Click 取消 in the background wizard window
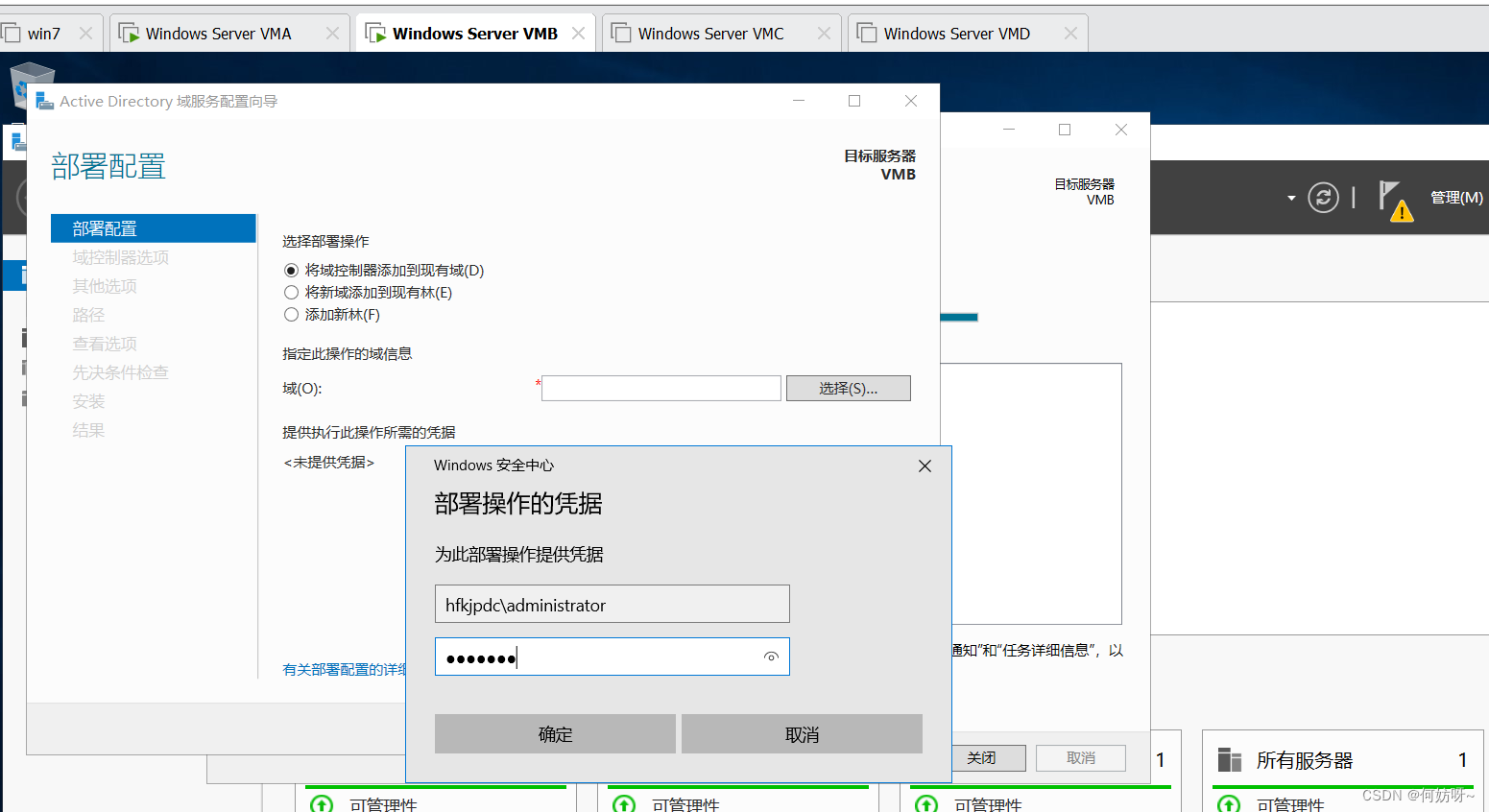Screen dimensions: 1489x812 (x=1081, y=758)
